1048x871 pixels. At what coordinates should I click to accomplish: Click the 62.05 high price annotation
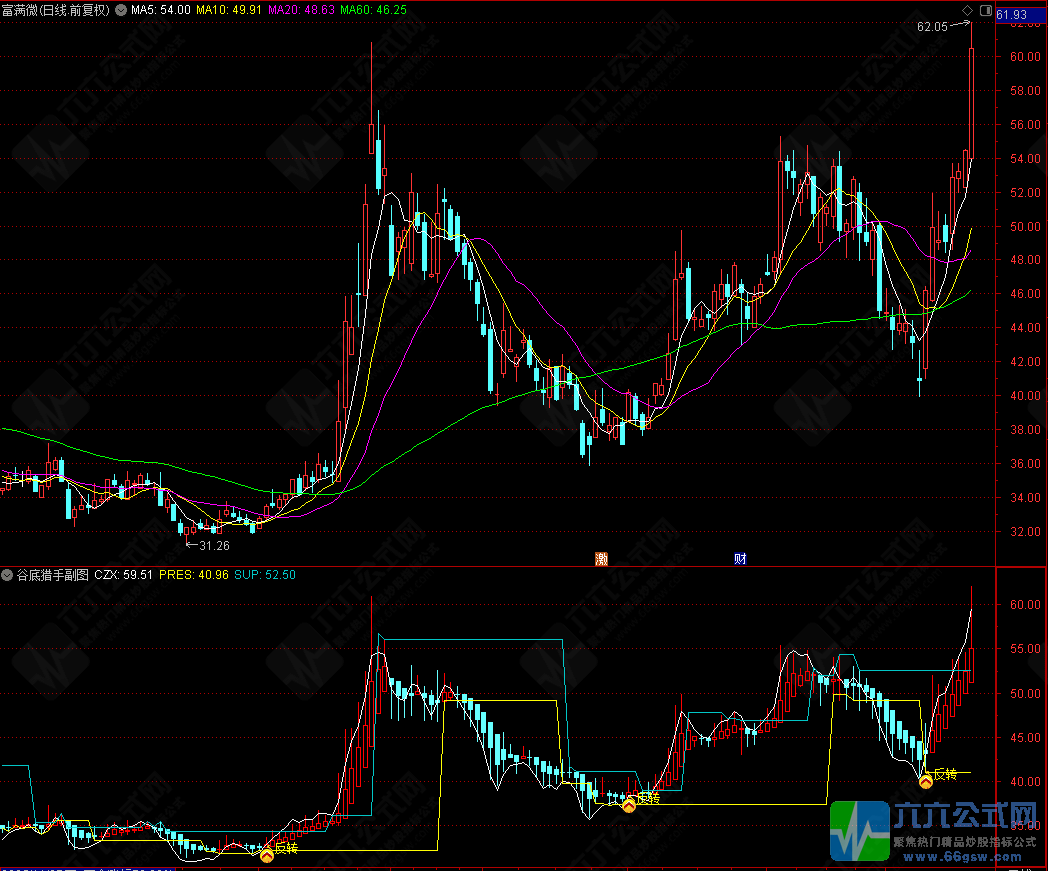tap(932, 27)
